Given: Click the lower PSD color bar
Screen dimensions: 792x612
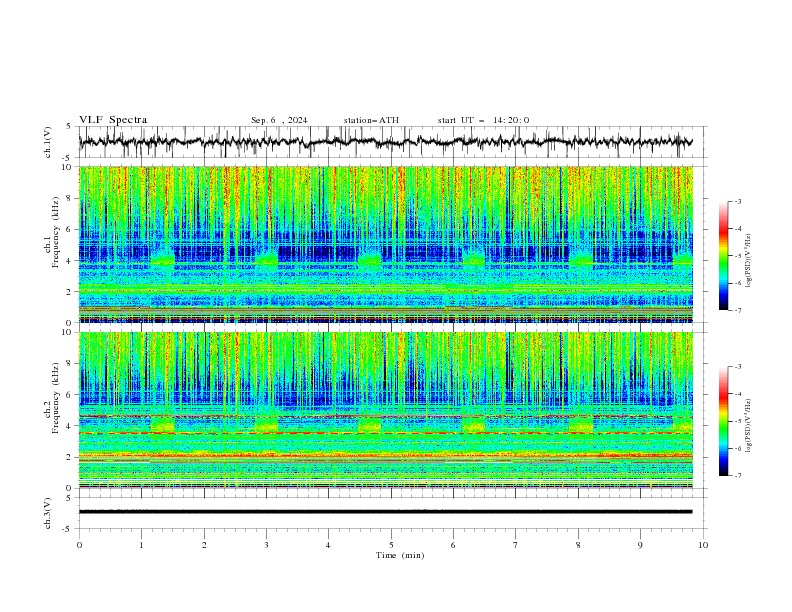Looking at the screenshot, I should pos(723,421).
